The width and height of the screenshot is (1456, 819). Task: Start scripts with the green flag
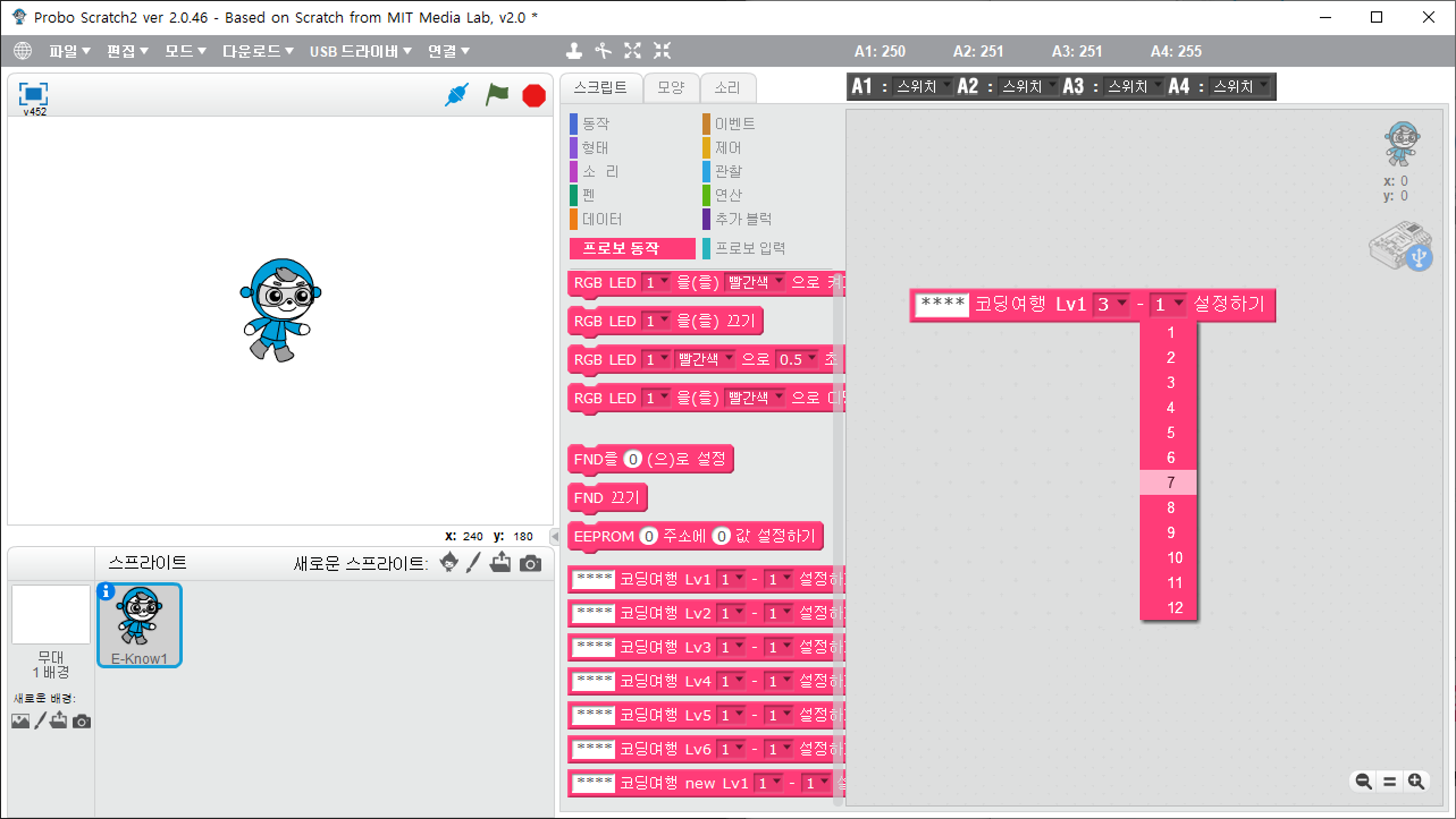[x=497, y=95]
